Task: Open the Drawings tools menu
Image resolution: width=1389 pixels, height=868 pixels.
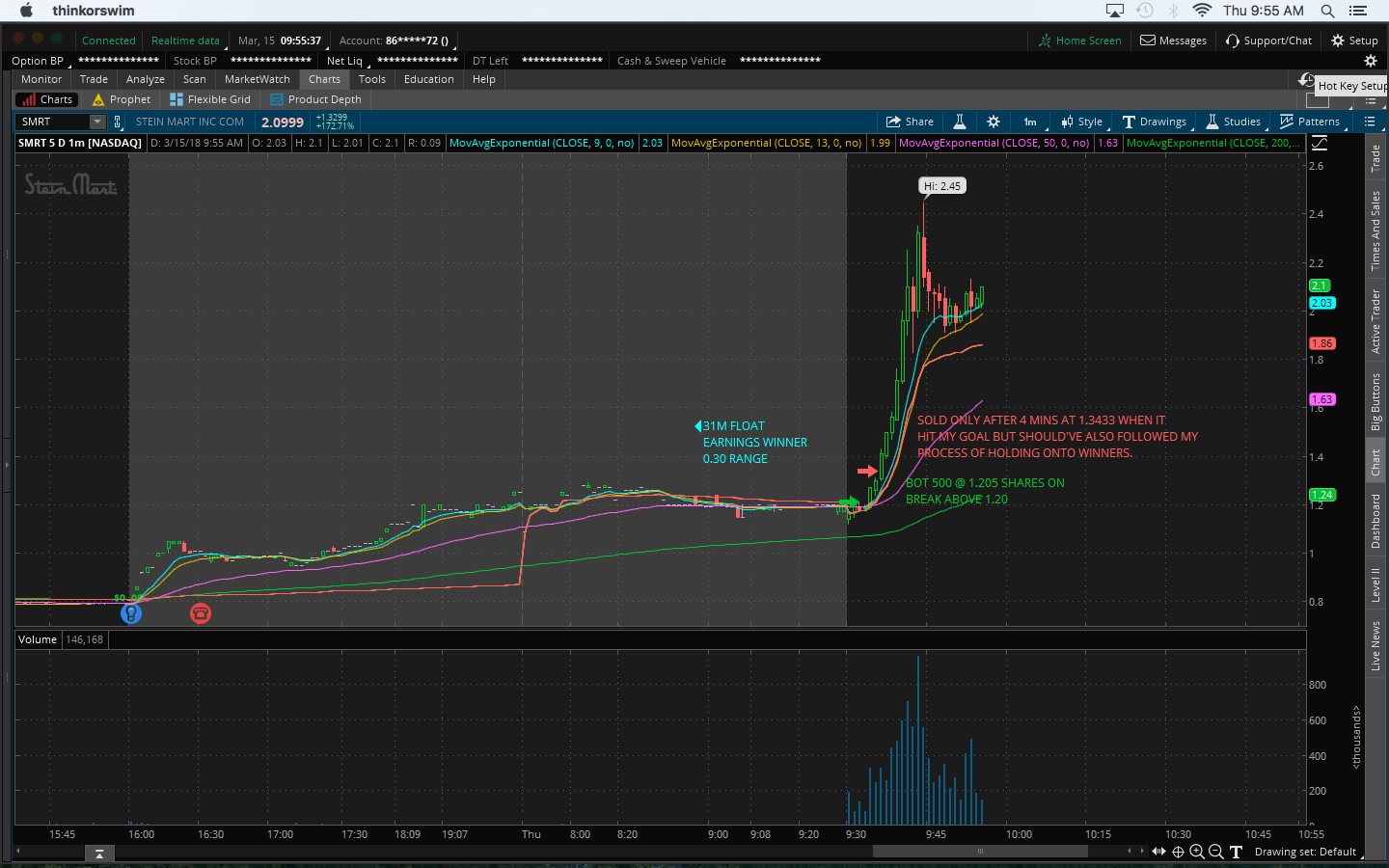Action: pos(1155,122)
